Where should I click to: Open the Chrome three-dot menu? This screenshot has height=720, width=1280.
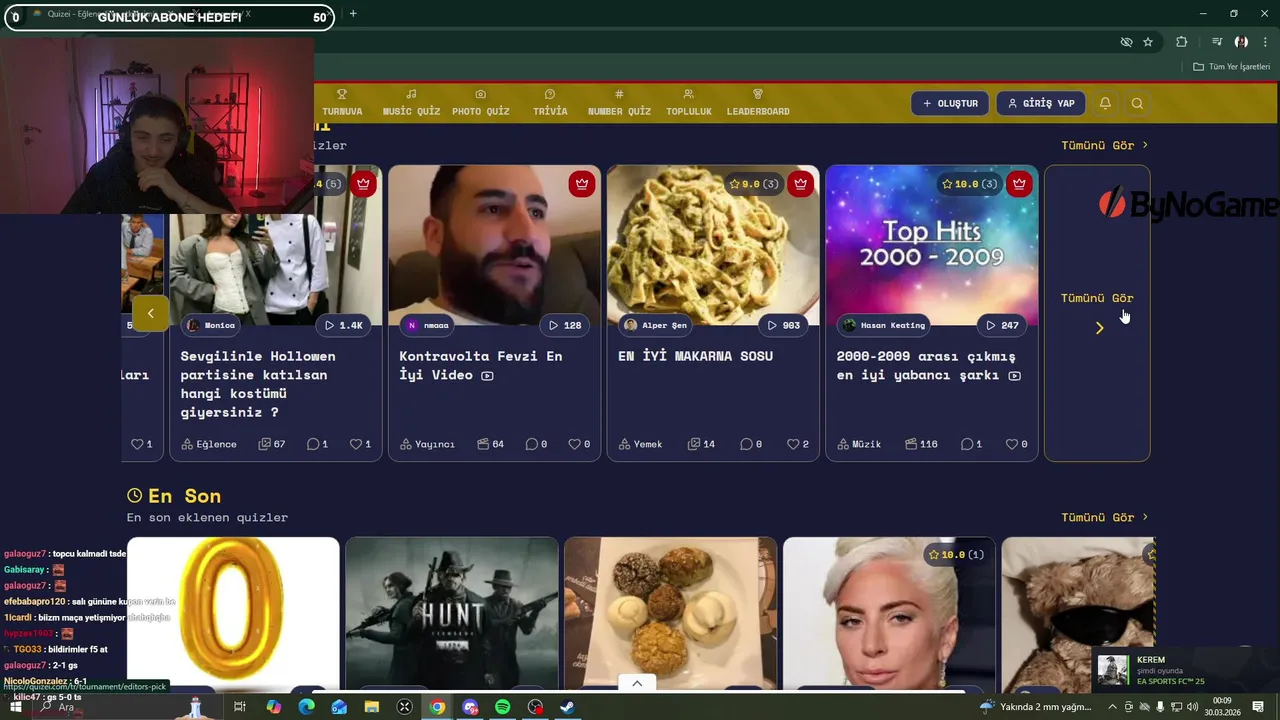click(x=1265, y=42)
